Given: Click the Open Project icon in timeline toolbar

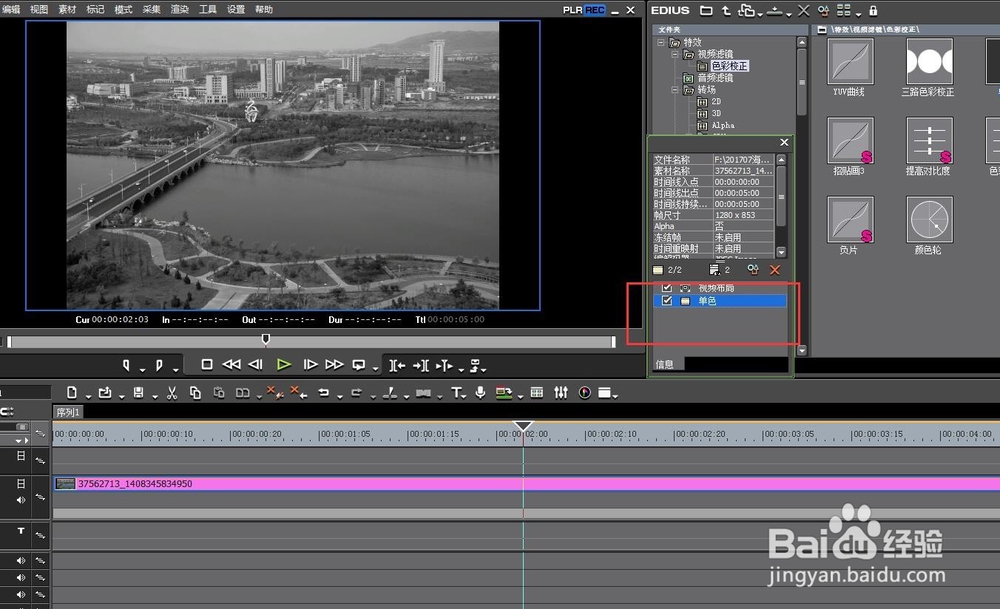Looking at the screenshot, I should coord(105,393).
